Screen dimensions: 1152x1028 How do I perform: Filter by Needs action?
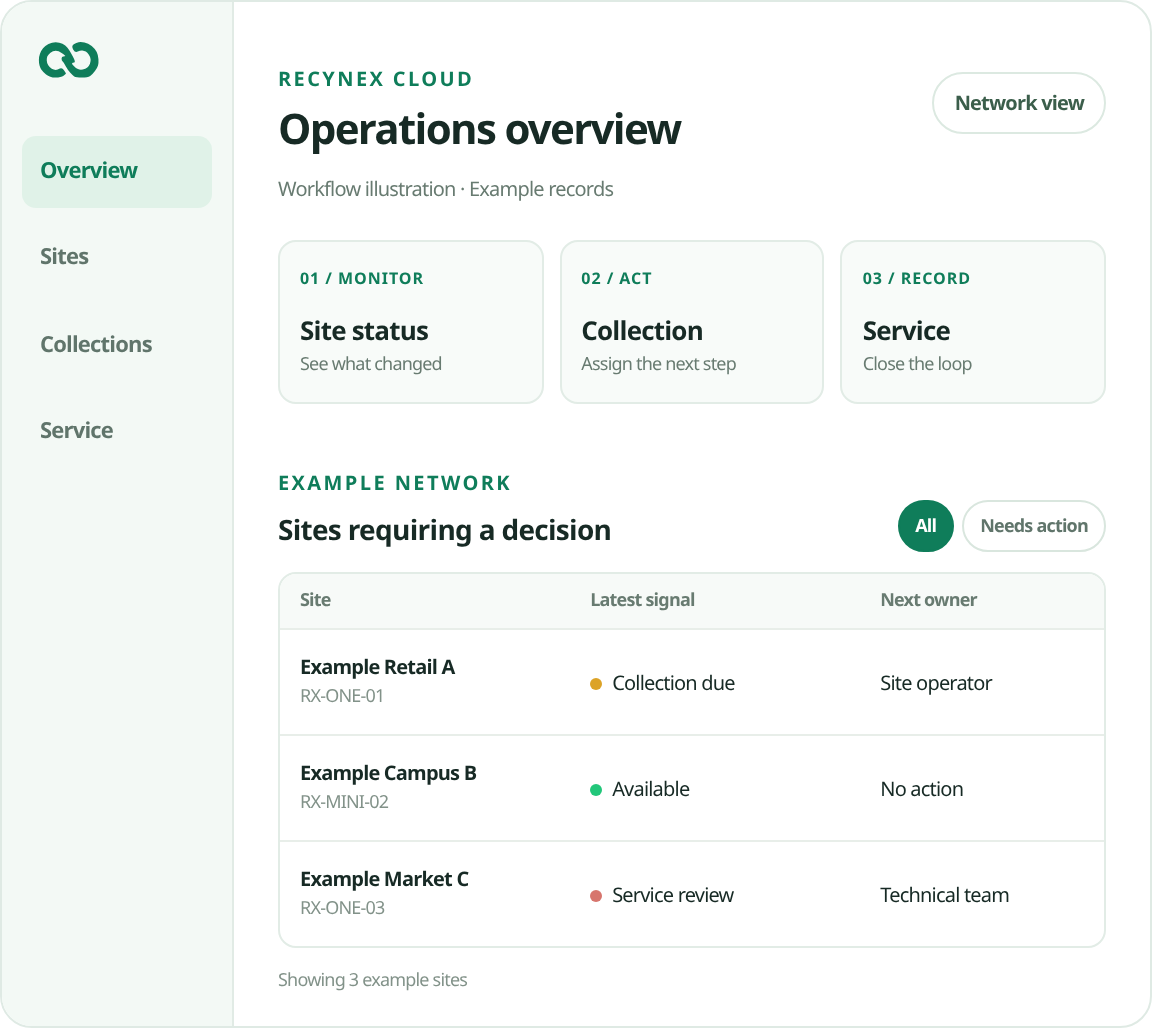1034,526
